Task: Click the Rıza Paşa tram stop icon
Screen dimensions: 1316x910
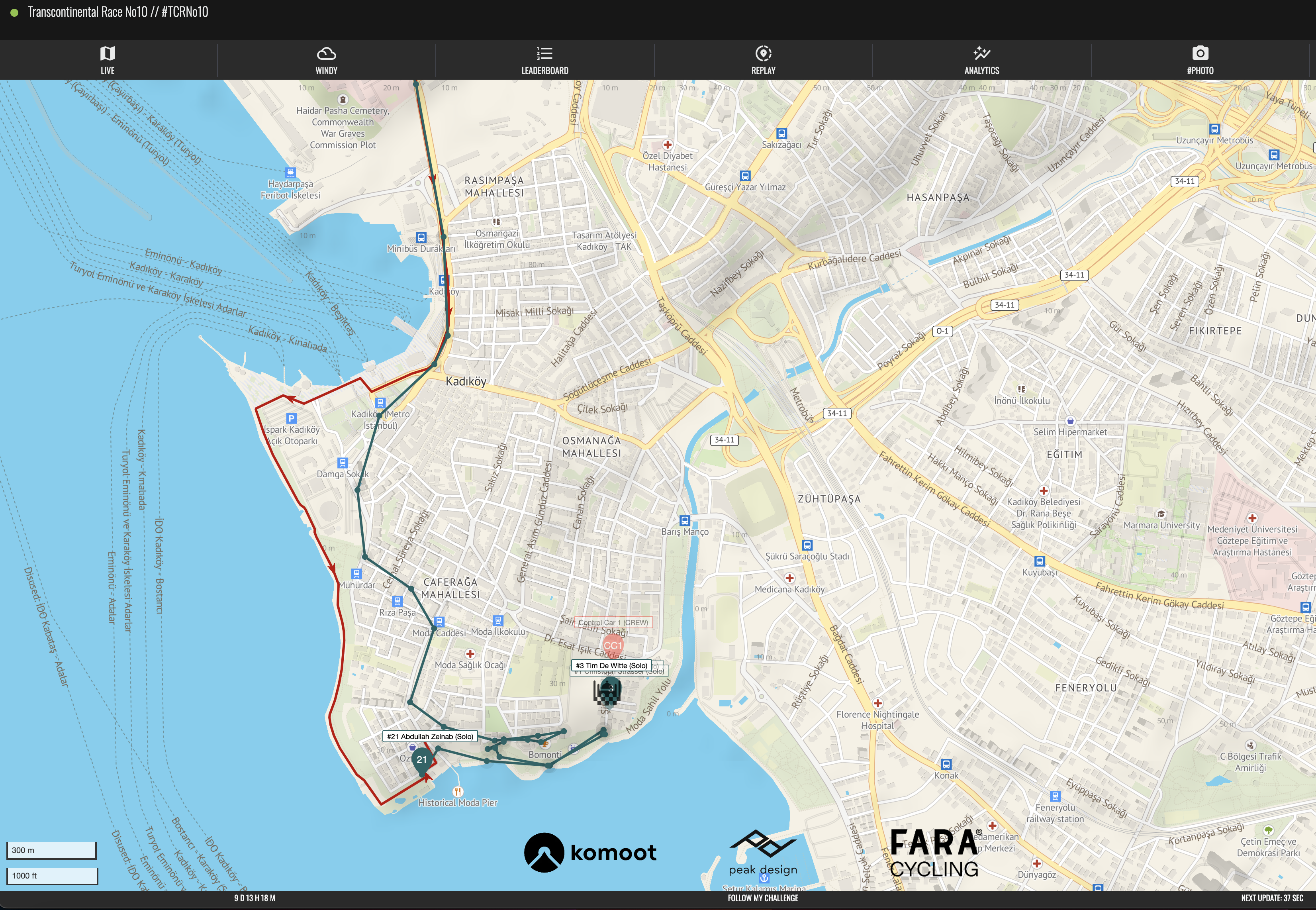Action: click(x=397, y=601)
